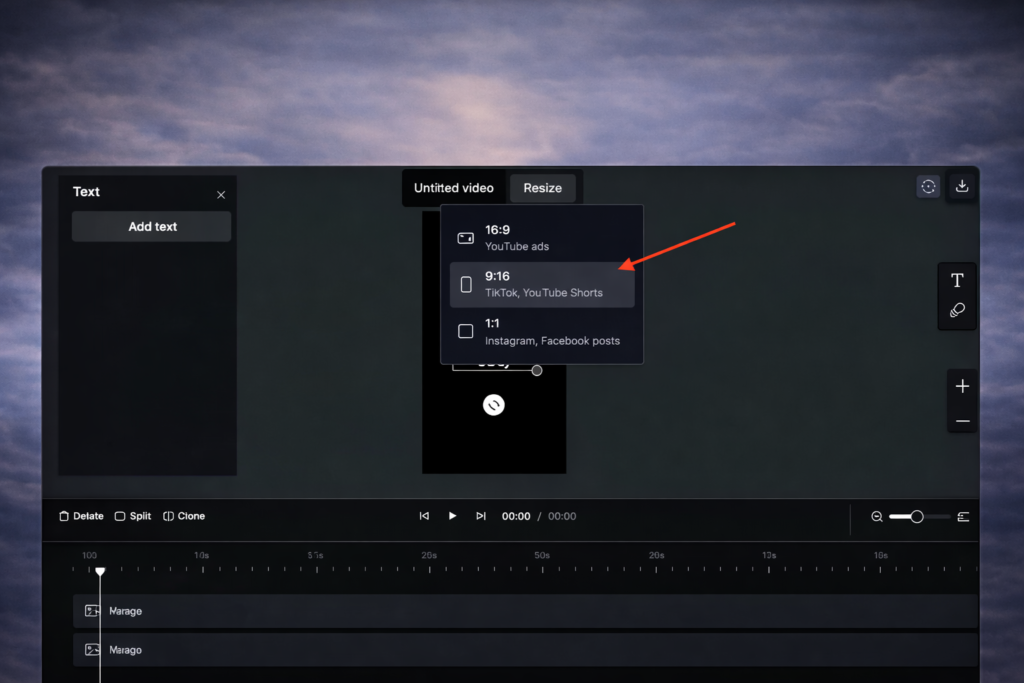
Task: Play the video preview
Action: click(452, 516)
